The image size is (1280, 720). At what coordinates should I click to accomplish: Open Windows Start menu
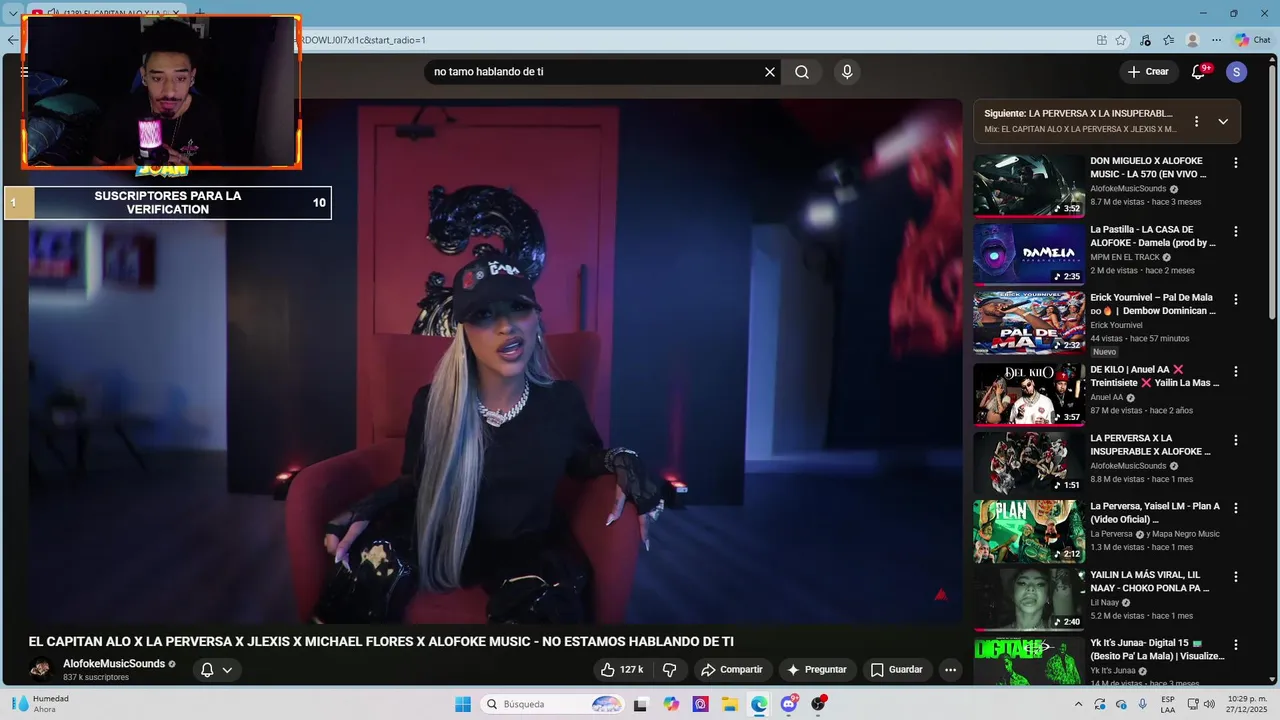pos(463,704)
